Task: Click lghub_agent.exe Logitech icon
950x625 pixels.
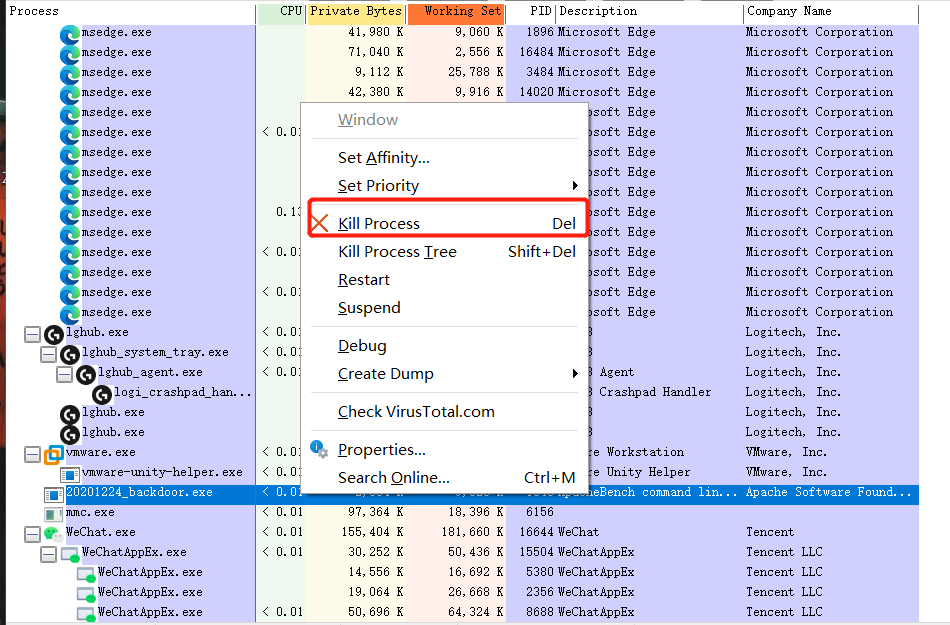Action: (x=85, y=374)
